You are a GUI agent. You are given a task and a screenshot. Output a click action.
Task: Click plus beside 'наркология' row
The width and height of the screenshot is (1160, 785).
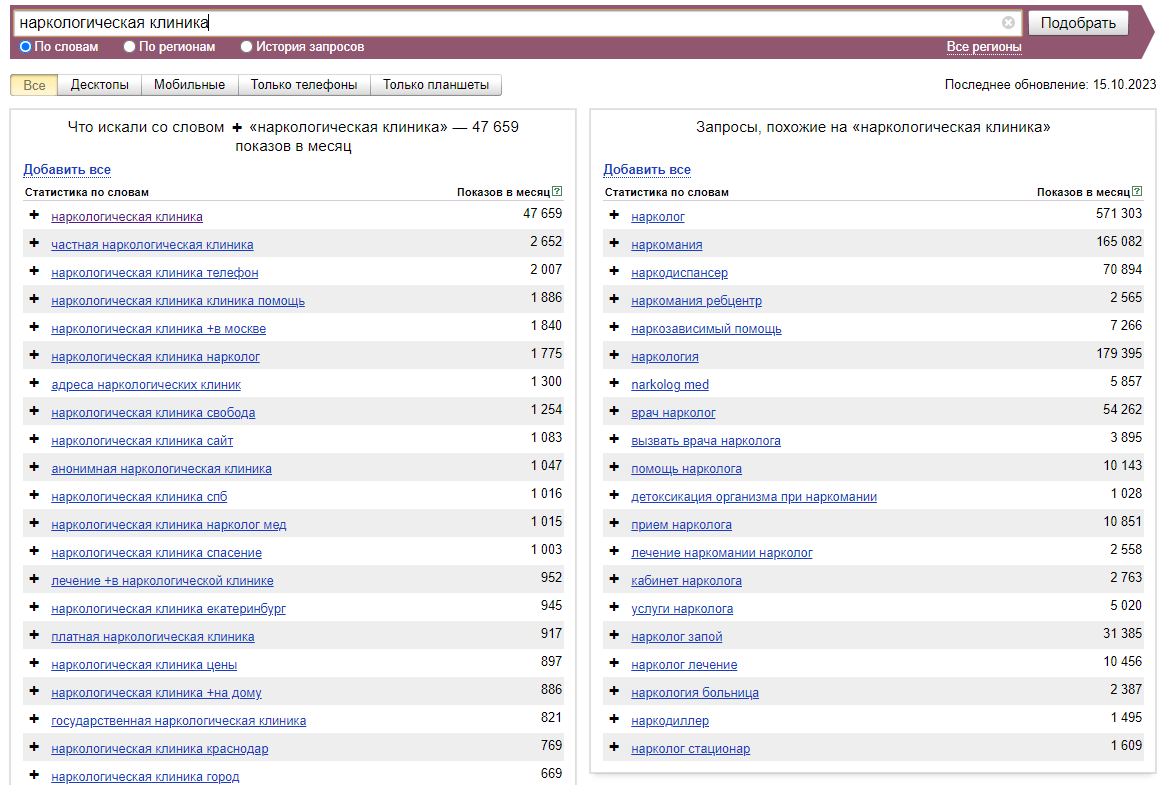point(614,355)
